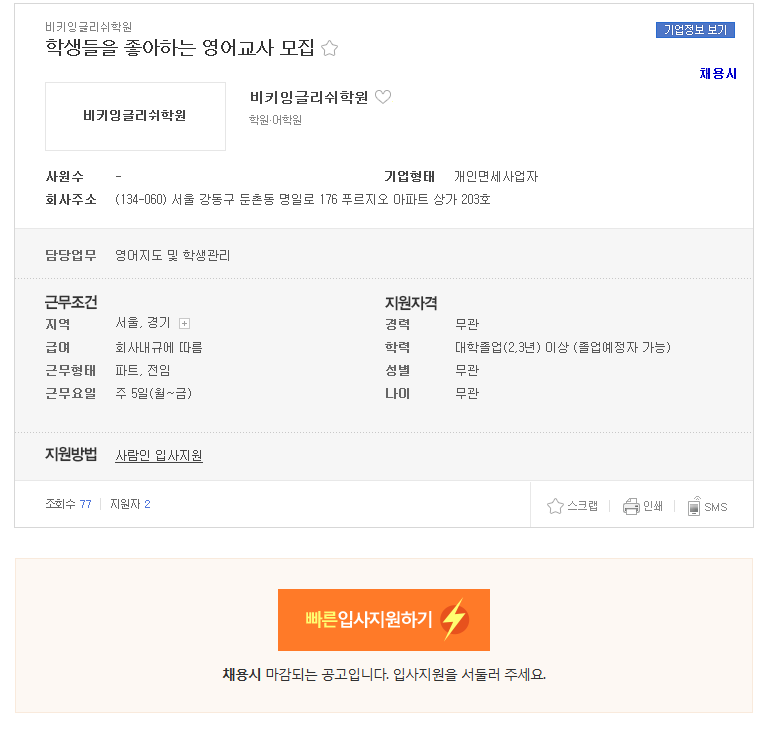Click the job title 학생들을 좋아하는 영어교사 모집

[x=180, y=48]
